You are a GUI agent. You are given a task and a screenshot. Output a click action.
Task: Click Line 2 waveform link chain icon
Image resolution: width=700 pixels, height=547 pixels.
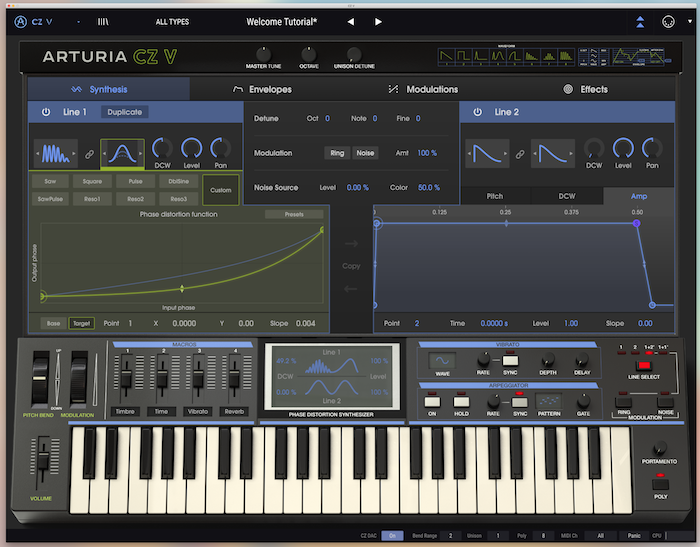[520, 154]
